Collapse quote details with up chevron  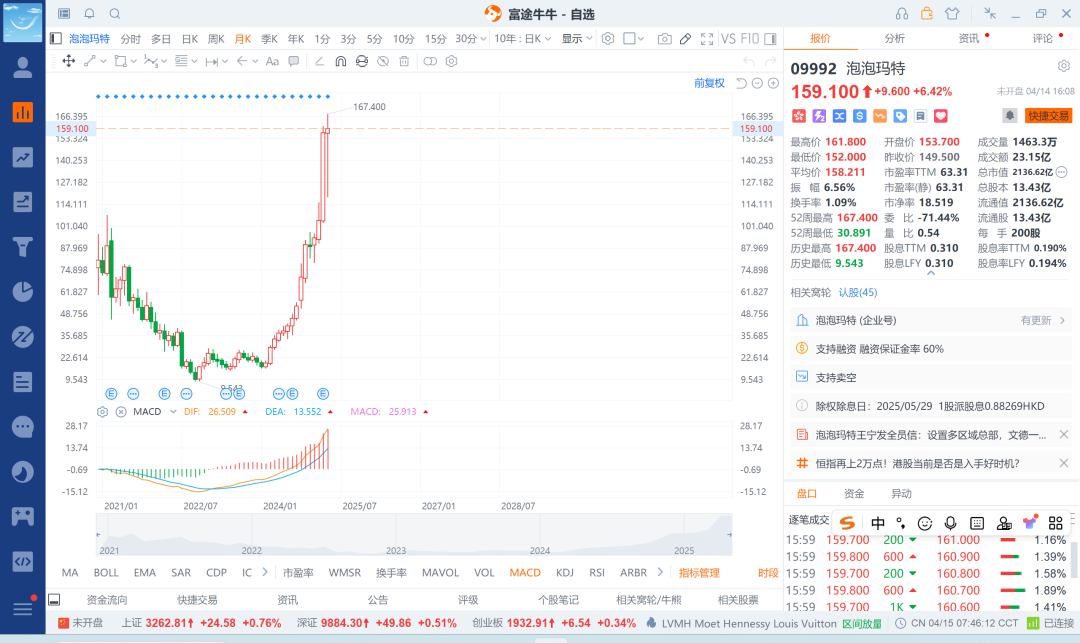tap(931, 273)
